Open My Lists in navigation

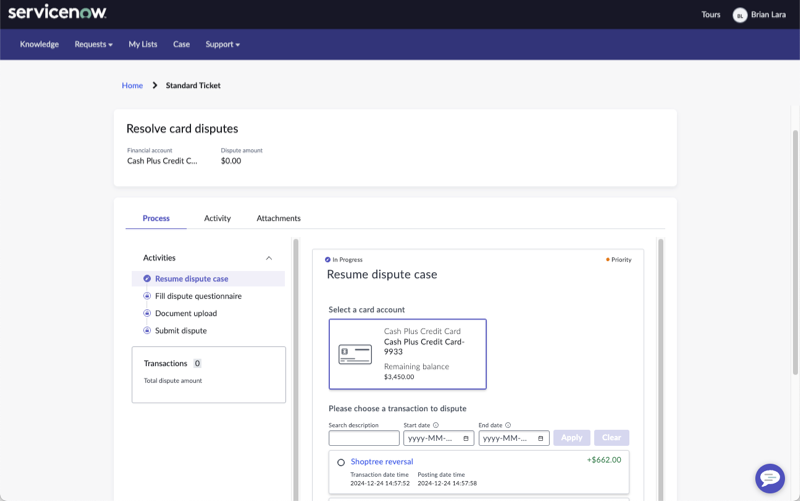143,44
